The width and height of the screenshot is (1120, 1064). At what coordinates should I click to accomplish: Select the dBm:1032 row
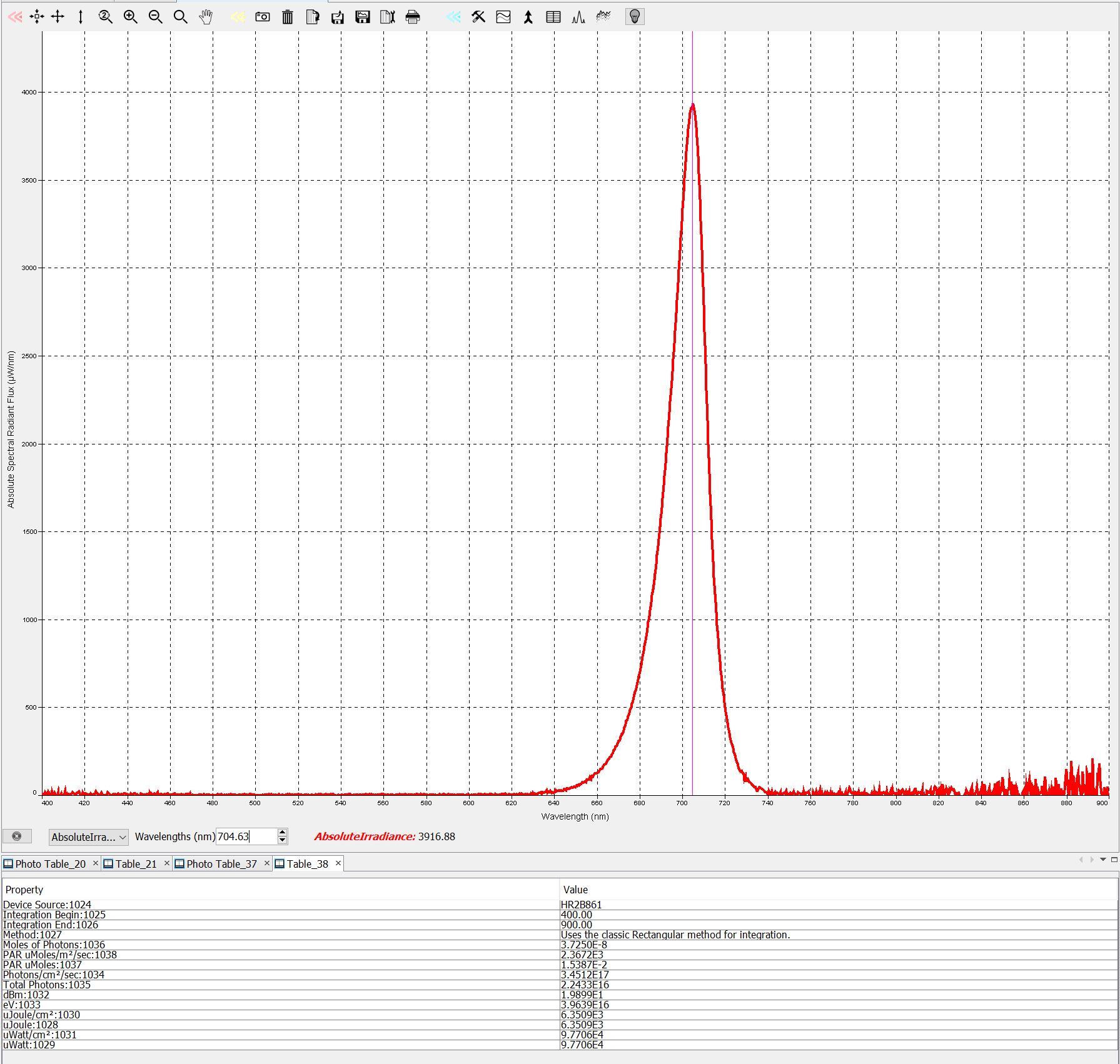(560, 995)
